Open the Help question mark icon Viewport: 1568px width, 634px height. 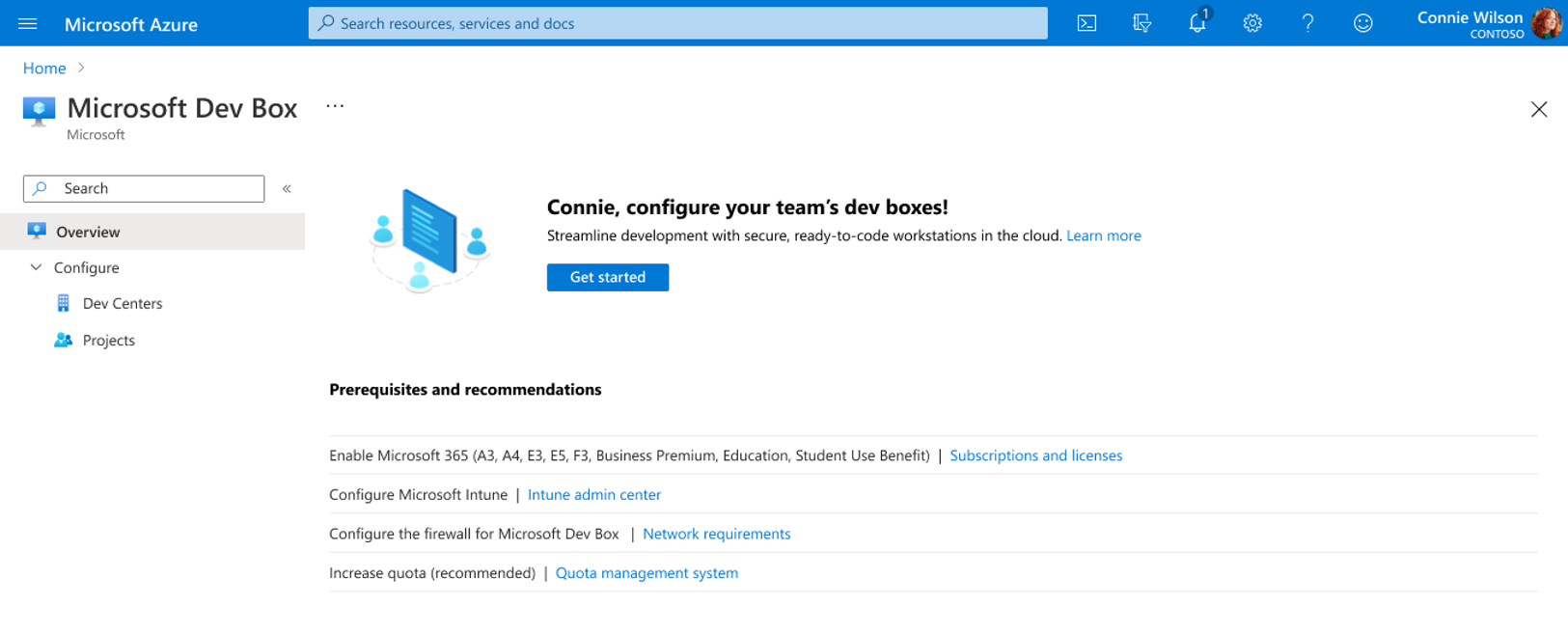tap(1307, 23)
